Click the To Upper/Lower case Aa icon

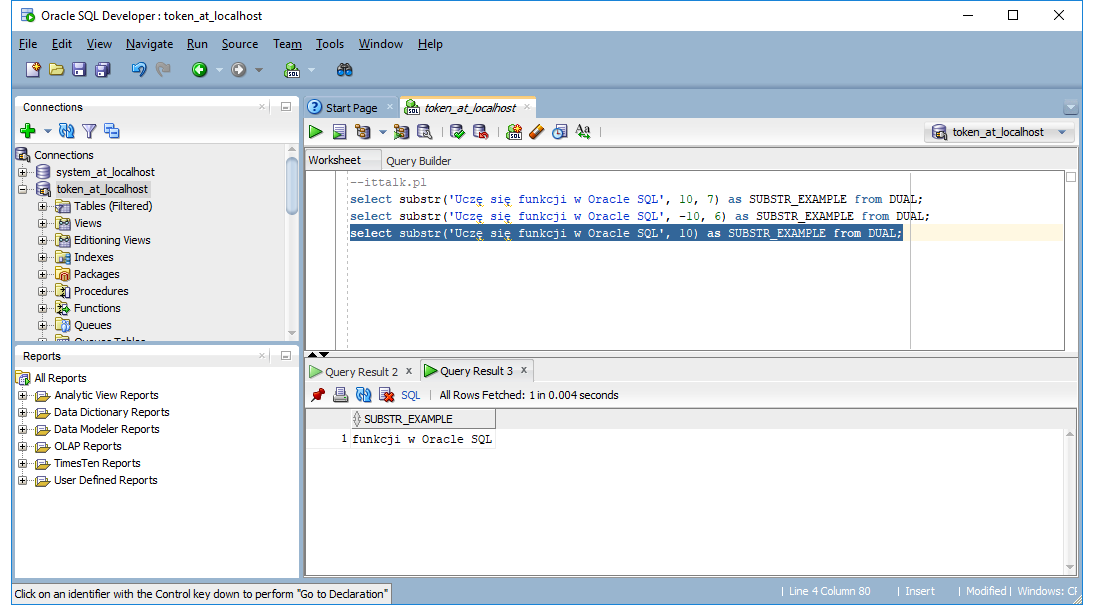pos(583,132)
